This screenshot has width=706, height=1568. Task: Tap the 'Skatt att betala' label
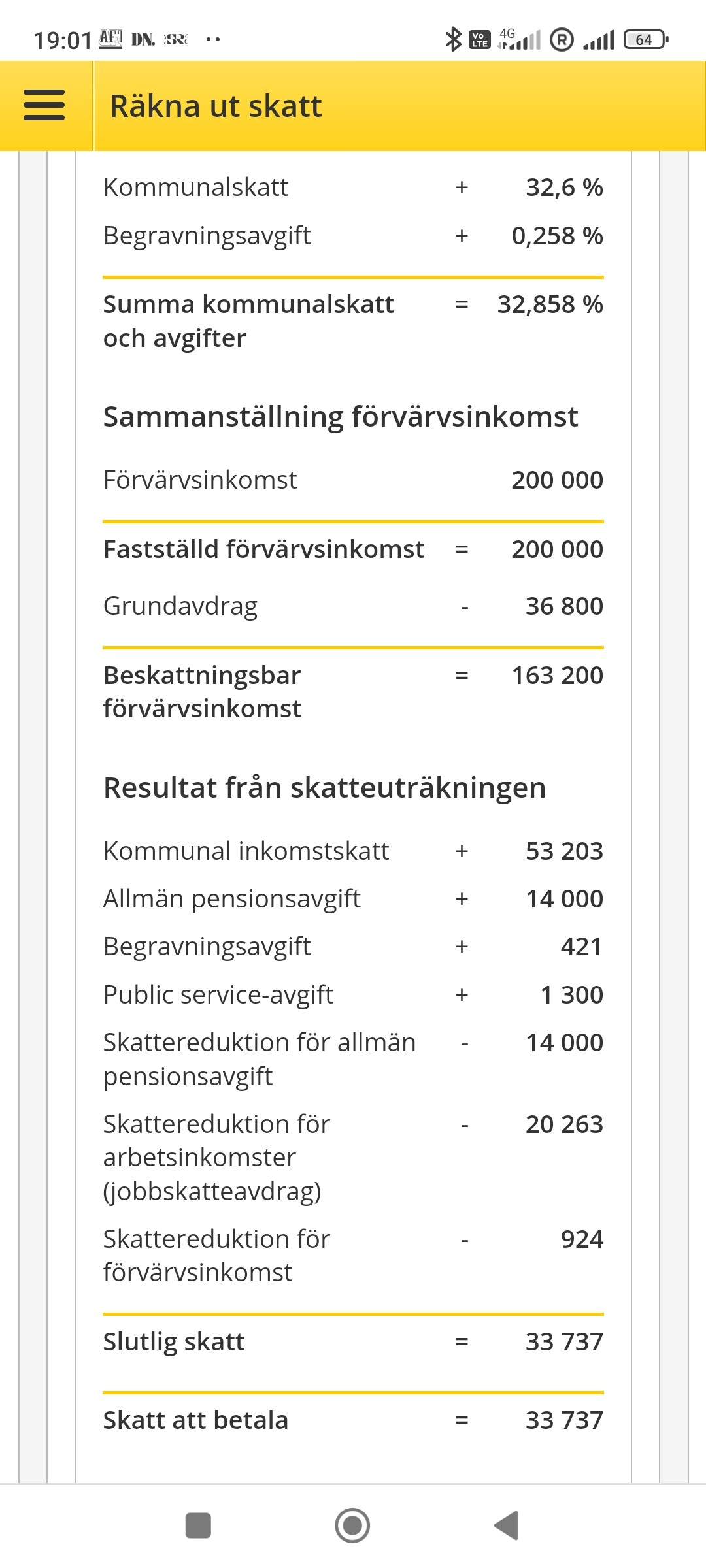coord(195,1420)
